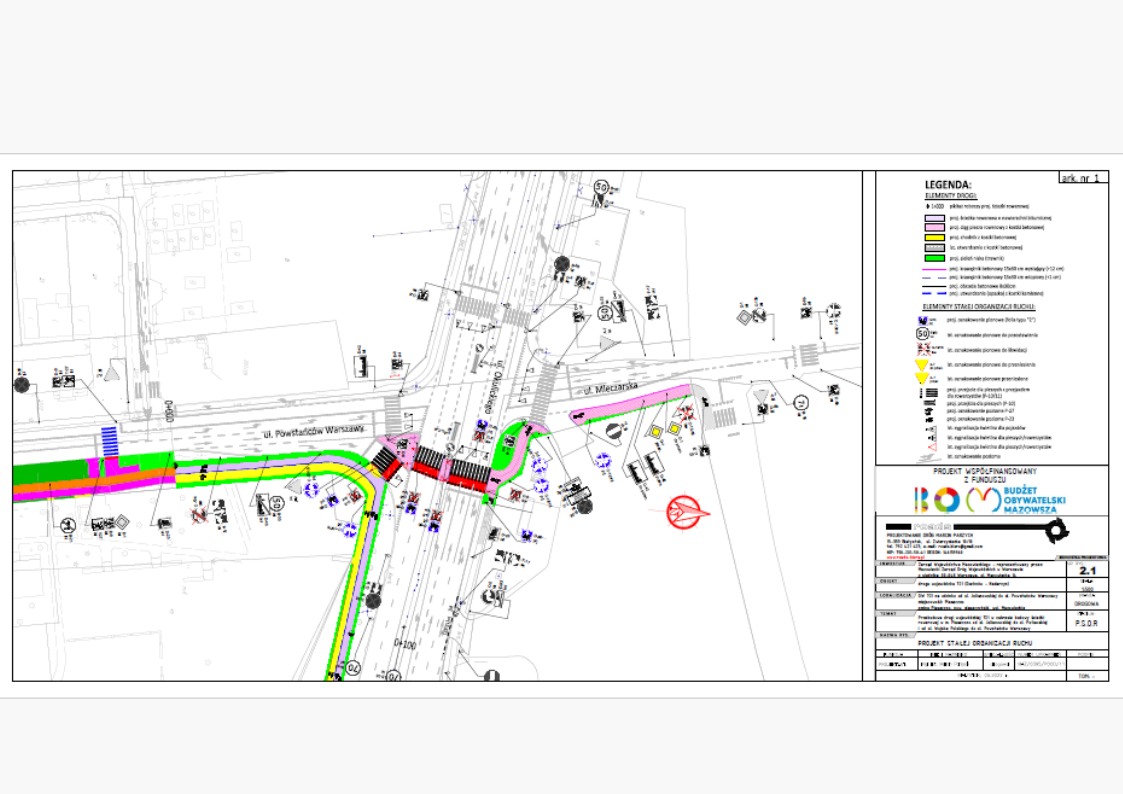Click the yellow triangle for 'do przeniesienia' legend row
Image resolution: width=1123 pixels, height=794 pixels.
(922, 364)
